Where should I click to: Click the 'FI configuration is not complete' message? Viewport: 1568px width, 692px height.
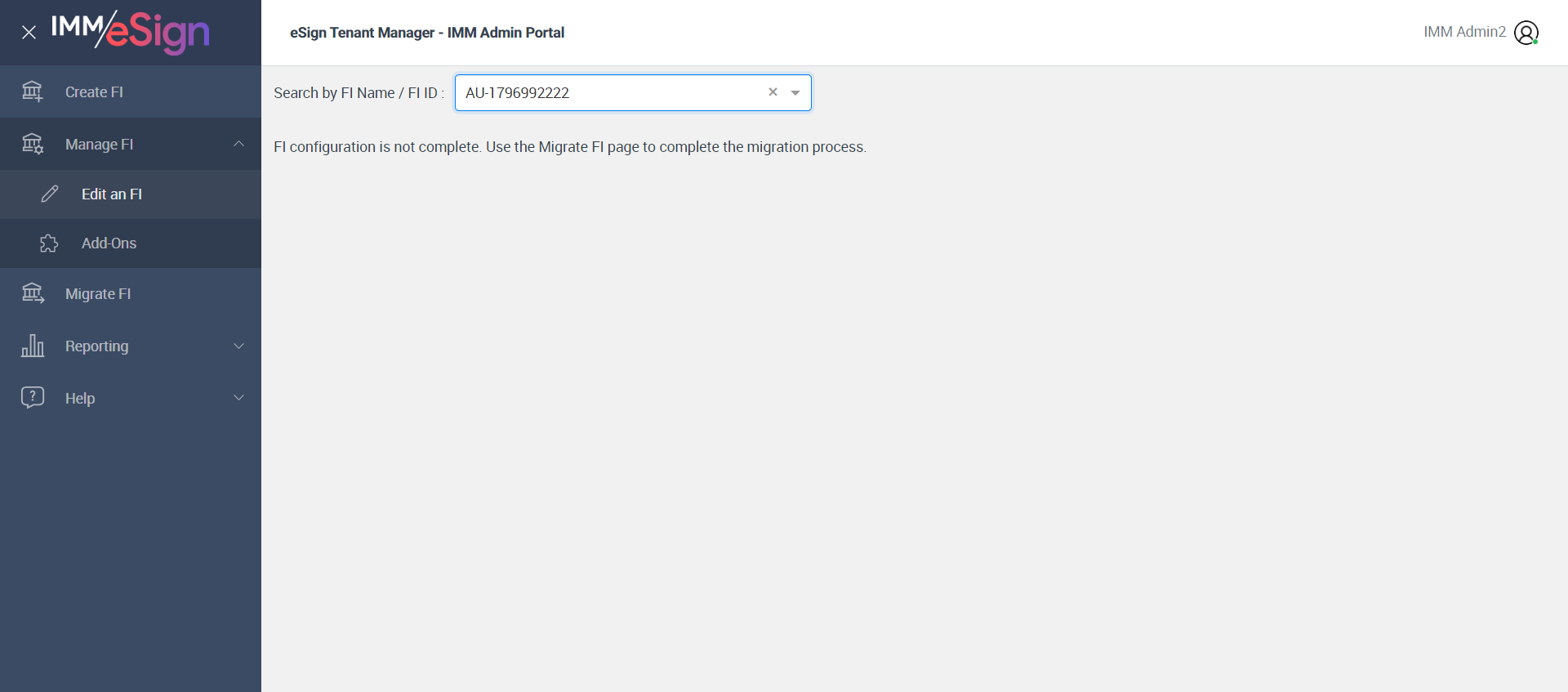(570, 147)
